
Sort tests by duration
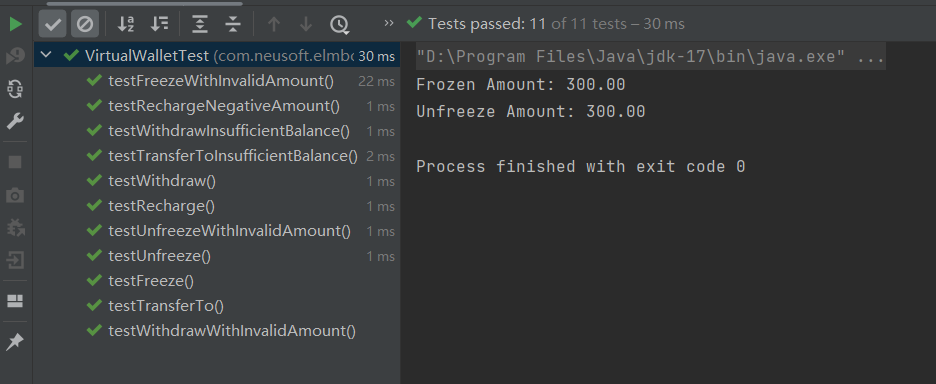pos(159,24)
